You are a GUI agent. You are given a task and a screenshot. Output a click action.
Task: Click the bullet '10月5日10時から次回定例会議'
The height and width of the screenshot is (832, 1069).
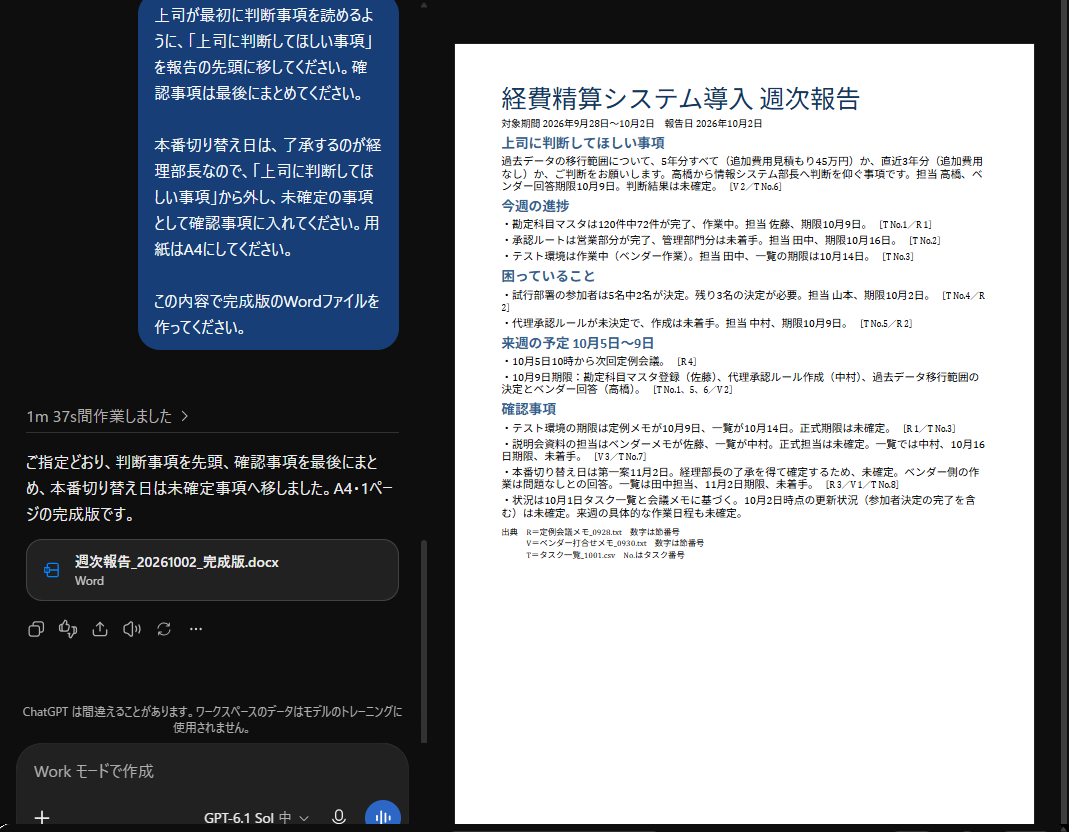(599, 361)
